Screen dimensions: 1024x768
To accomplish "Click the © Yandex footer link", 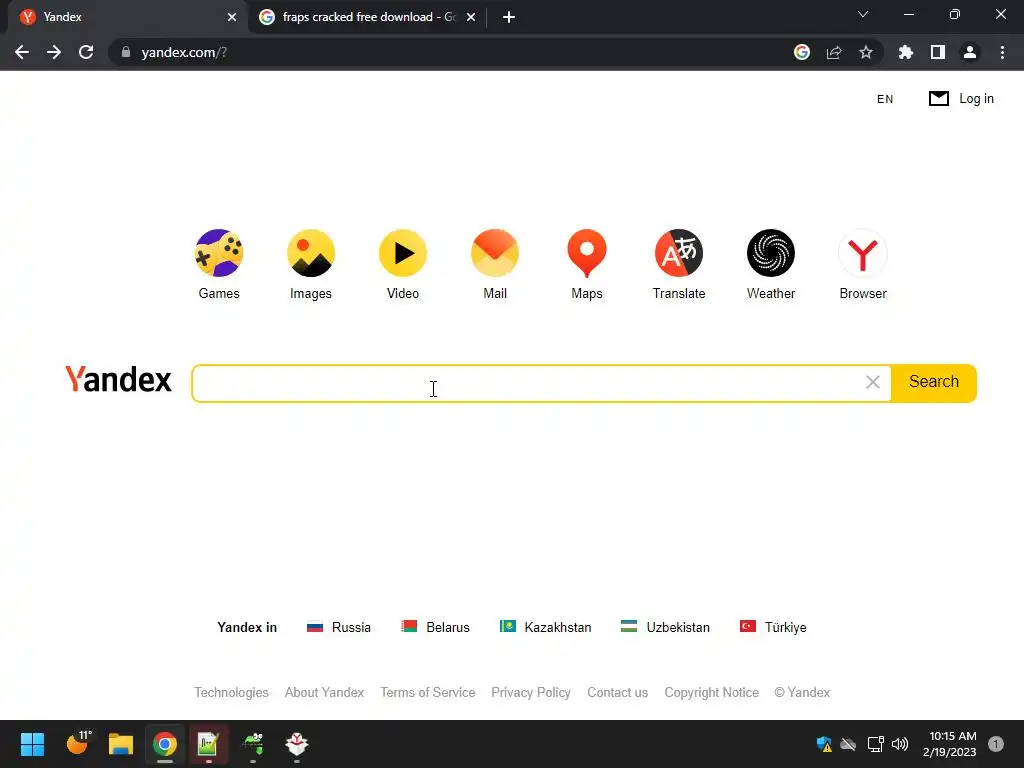I will [802, 692].
